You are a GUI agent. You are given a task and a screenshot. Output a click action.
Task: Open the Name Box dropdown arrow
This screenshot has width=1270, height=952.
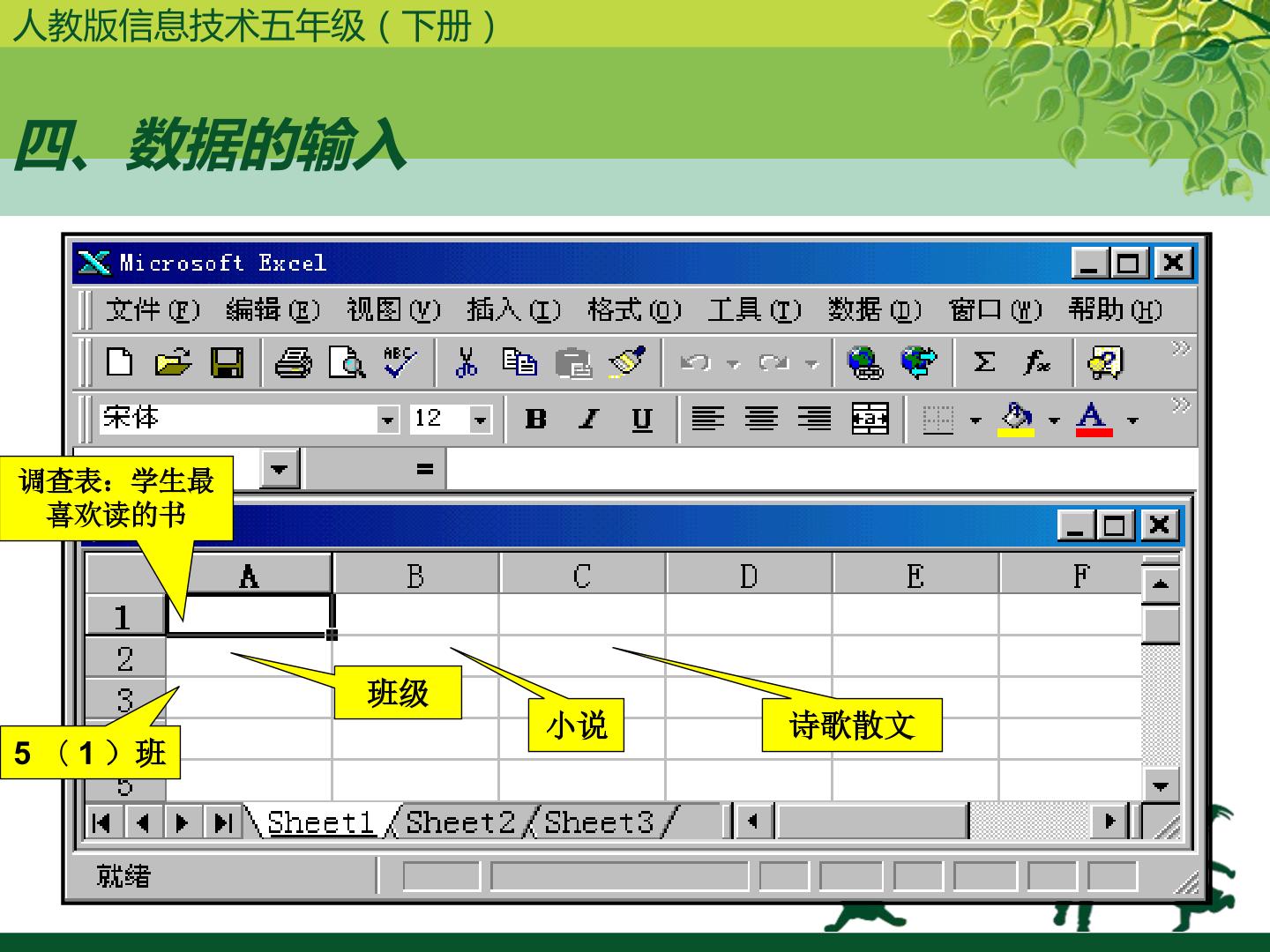[x=280, y=468]
